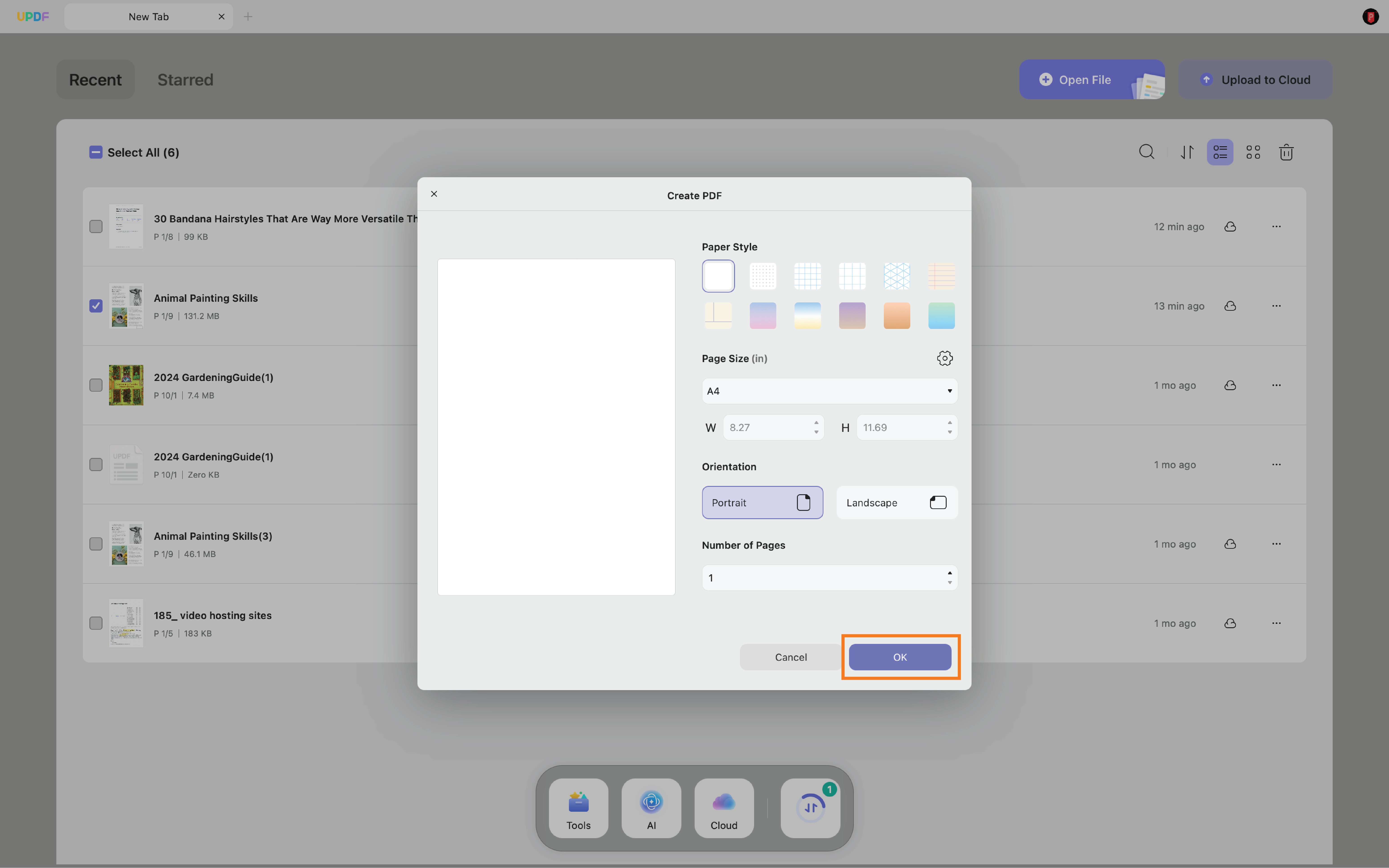The image size is (1389, 868).
Task: Decrease the page height value
Action: [950, 432]
